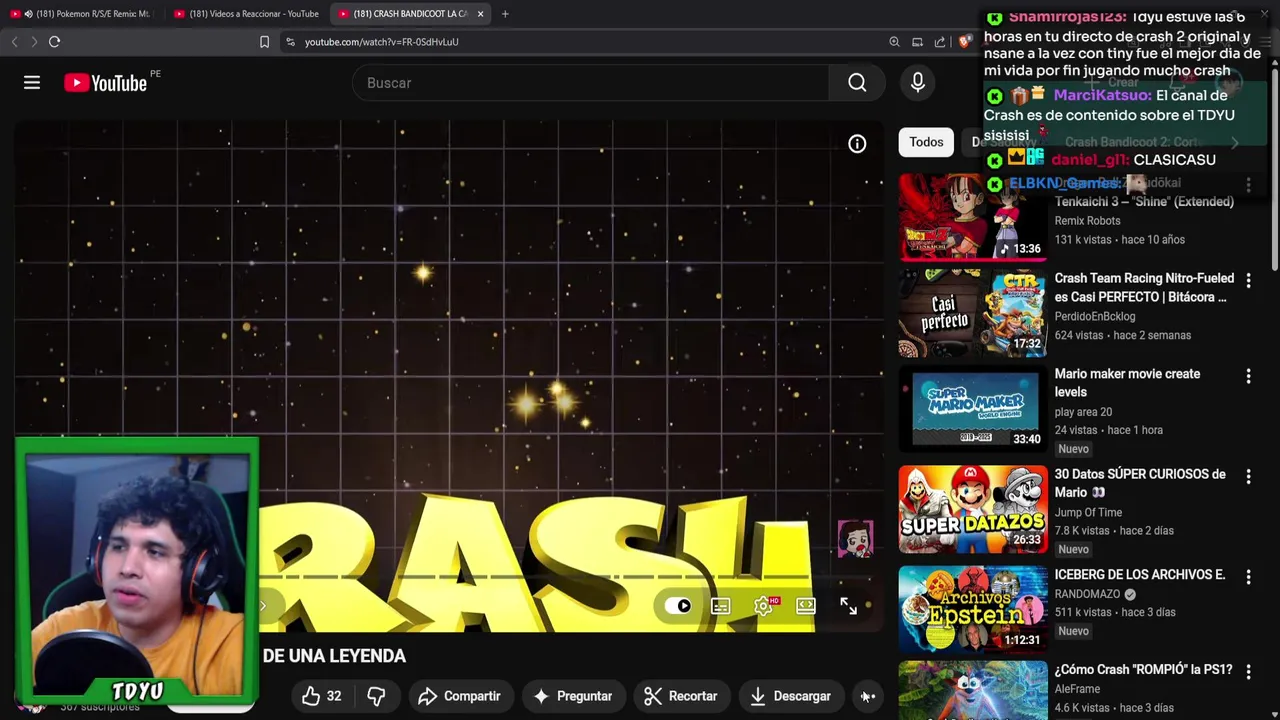1280x720 pixels.
Task: Open the ¿Cómo Crash "ROMPIÓ" la PS1? title
Action: click(x=1143, y=670)
